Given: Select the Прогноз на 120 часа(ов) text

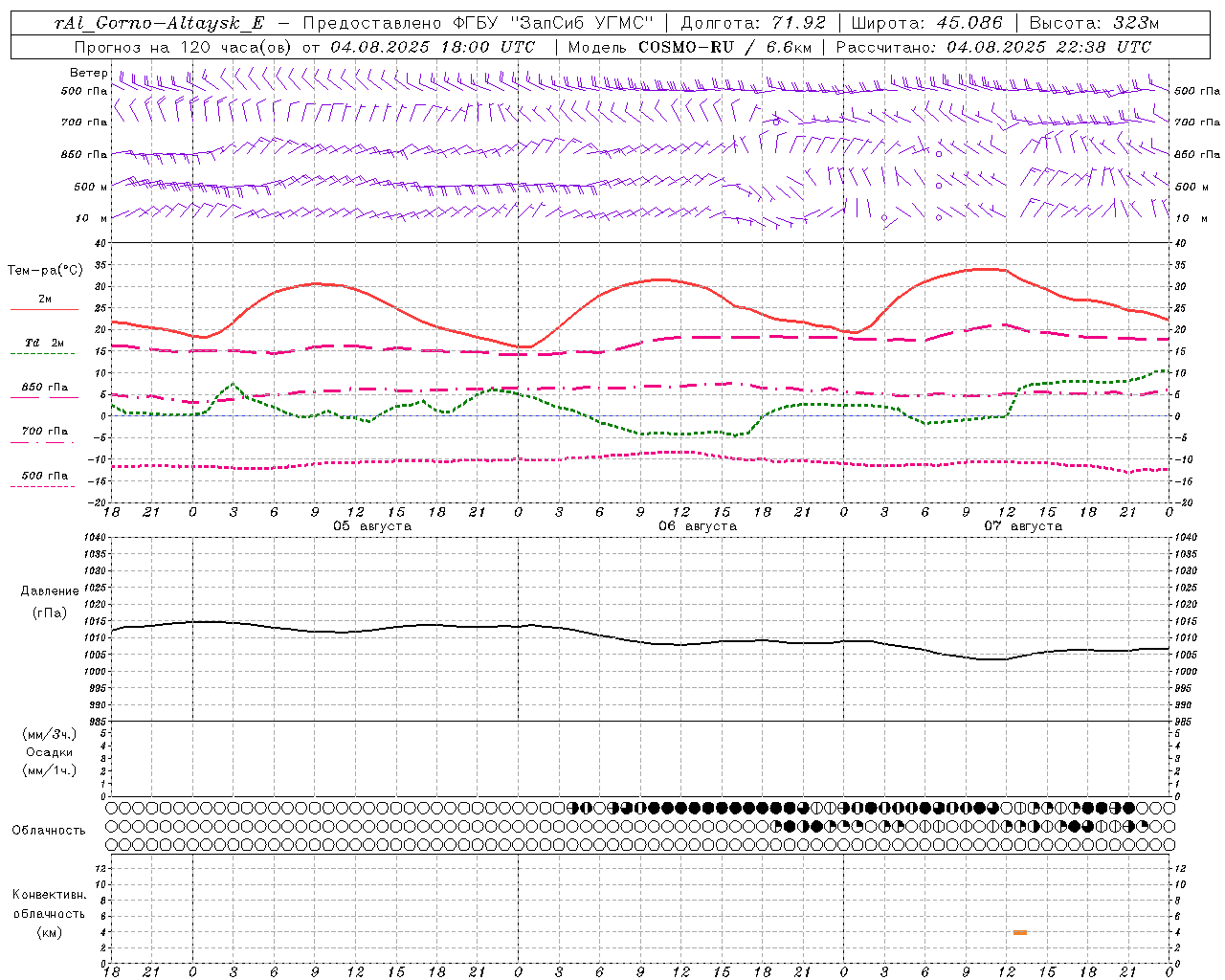Looking at the screenshot, I should (184, 47).
